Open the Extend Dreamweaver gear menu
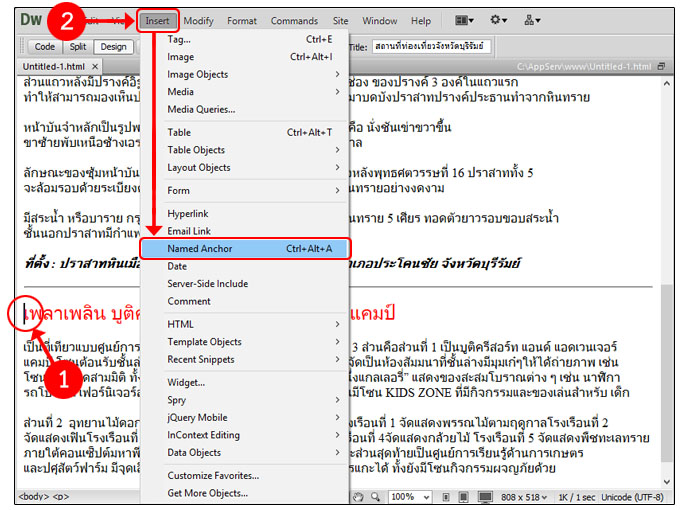The height and width of the screenshot is (510, 691). click(x=497, y=20)
